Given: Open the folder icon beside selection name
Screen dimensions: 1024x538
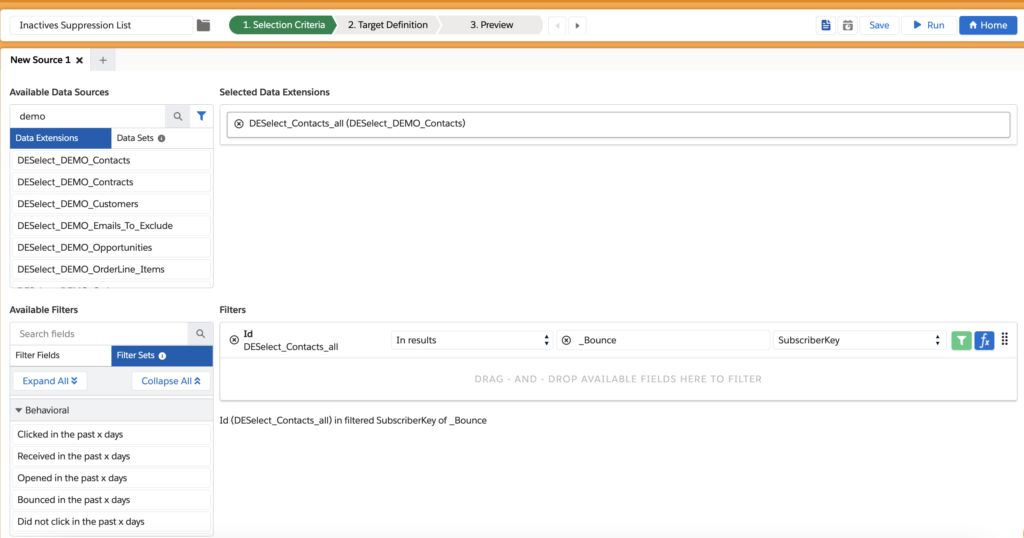Looking at the screenshot, I should point(204,25).
